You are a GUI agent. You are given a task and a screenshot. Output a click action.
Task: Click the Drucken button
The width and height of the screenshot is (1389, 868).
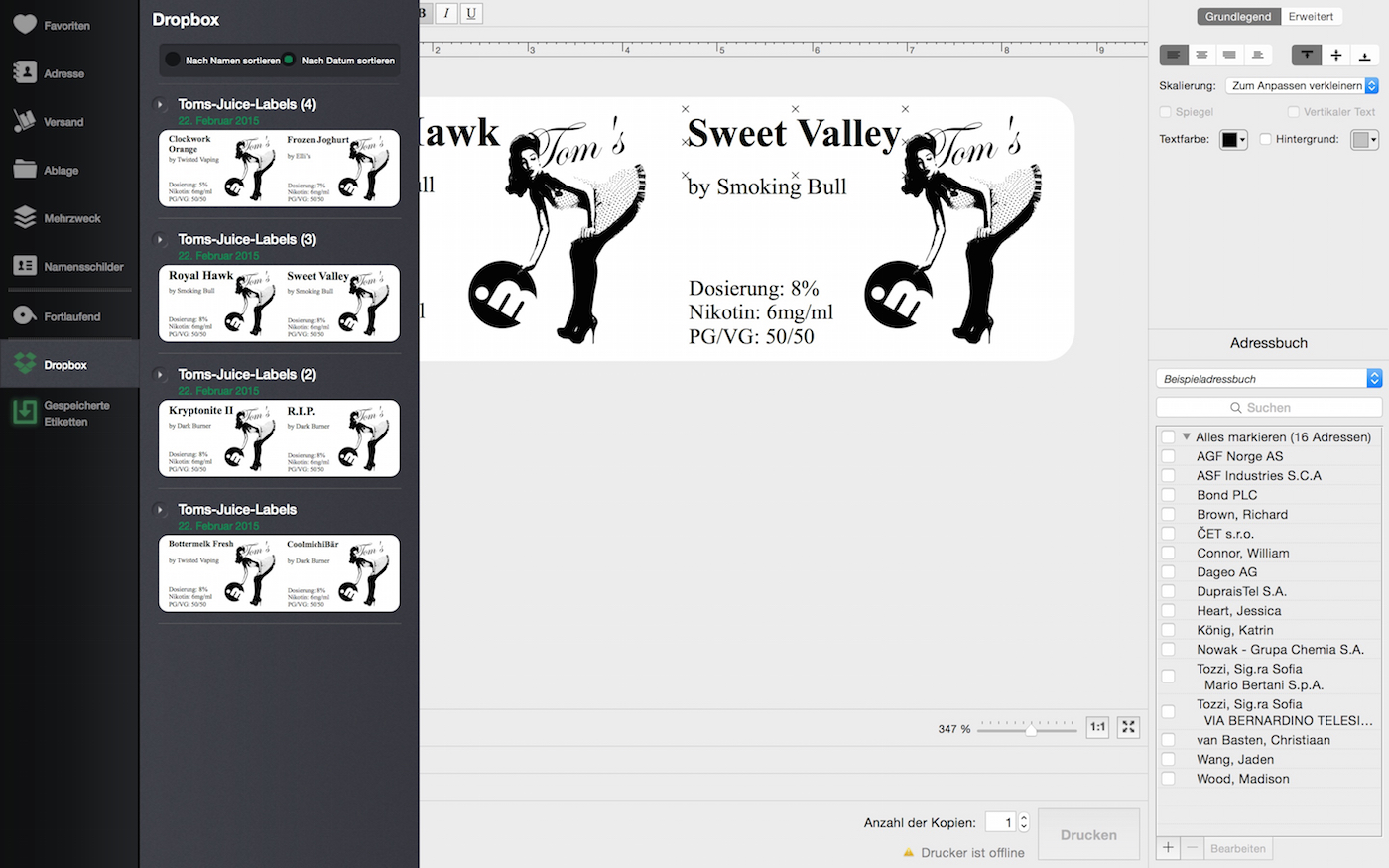click(1088, 835)
